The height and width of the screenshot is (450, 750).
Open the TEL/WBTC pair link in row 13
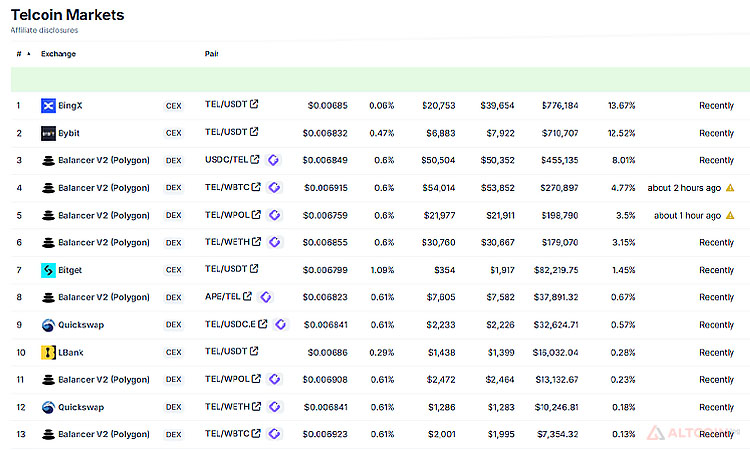tap(227, 434)
